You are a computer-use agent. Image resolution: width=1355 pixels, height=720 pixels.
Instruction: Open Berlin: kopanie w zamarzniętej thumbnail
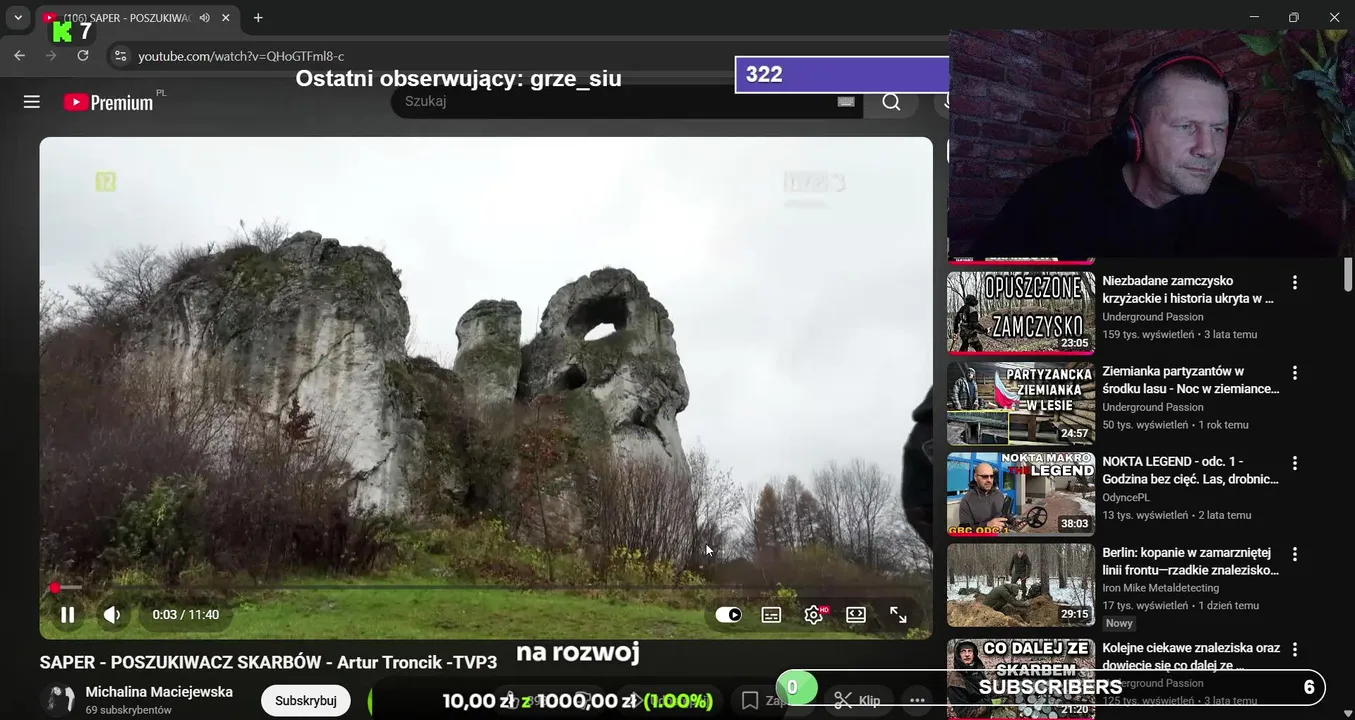(x=1021, y=584)
